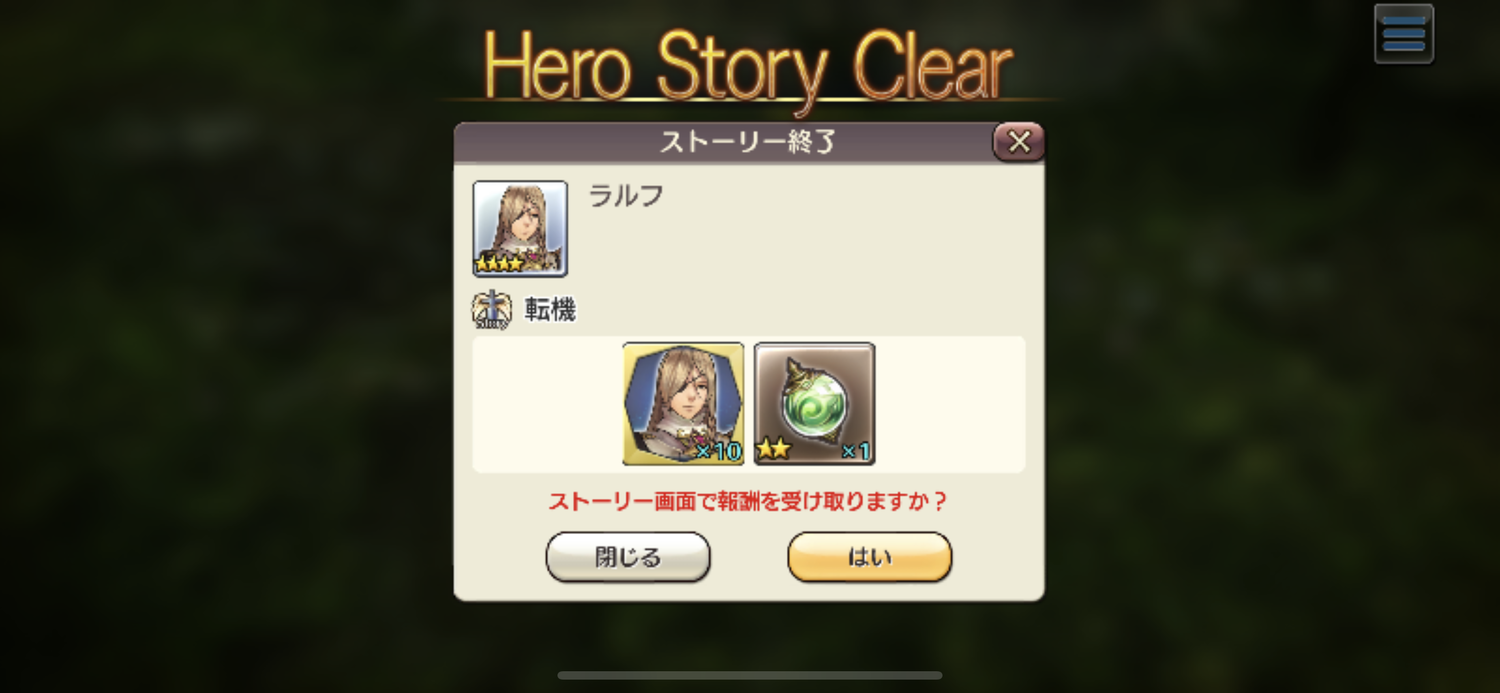Tap the ×1 quantity on orb reward

pyautogui.click(x=855, y=451)
